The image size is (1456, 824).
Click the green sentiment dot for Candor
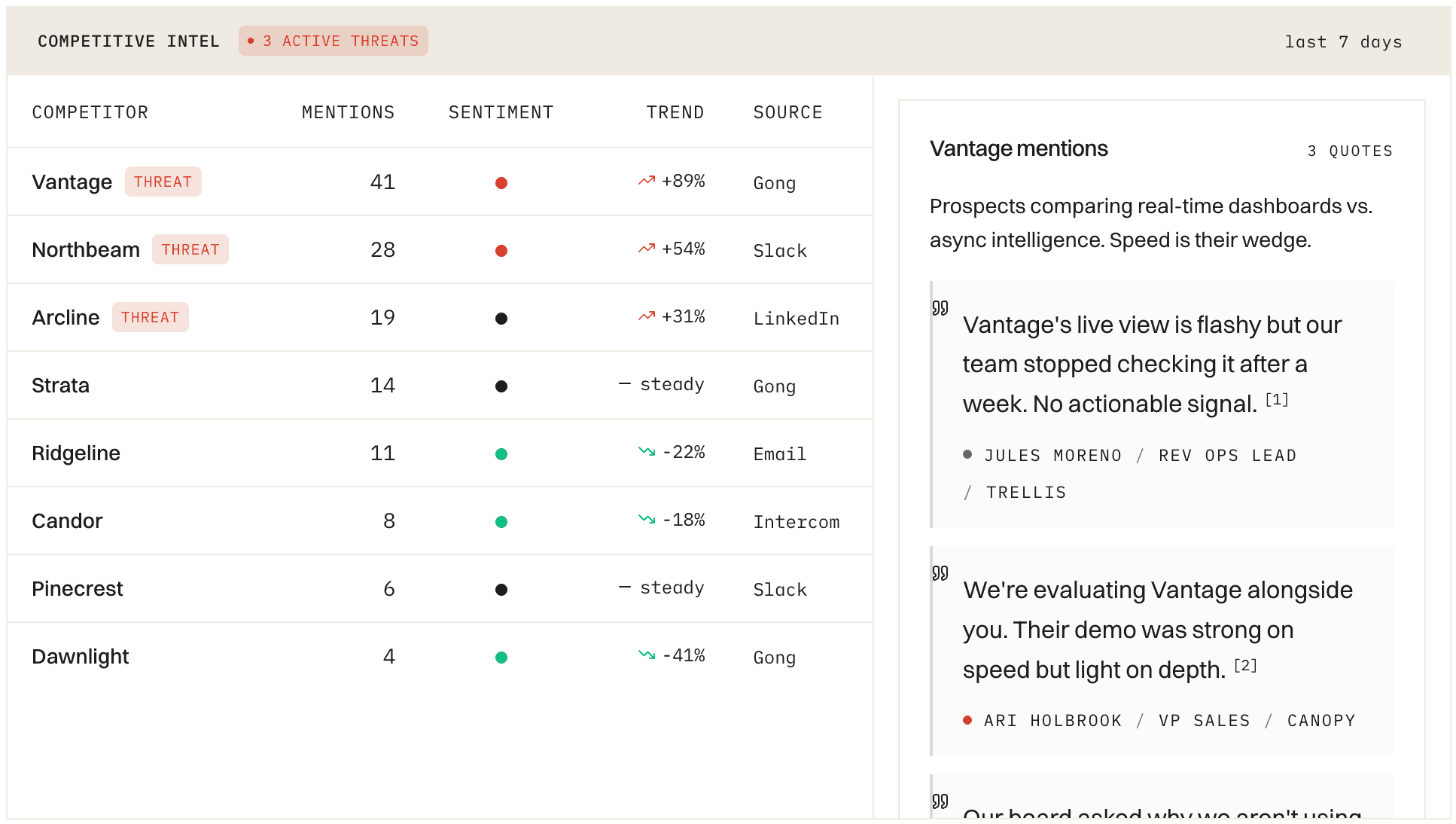pos(501,522)
